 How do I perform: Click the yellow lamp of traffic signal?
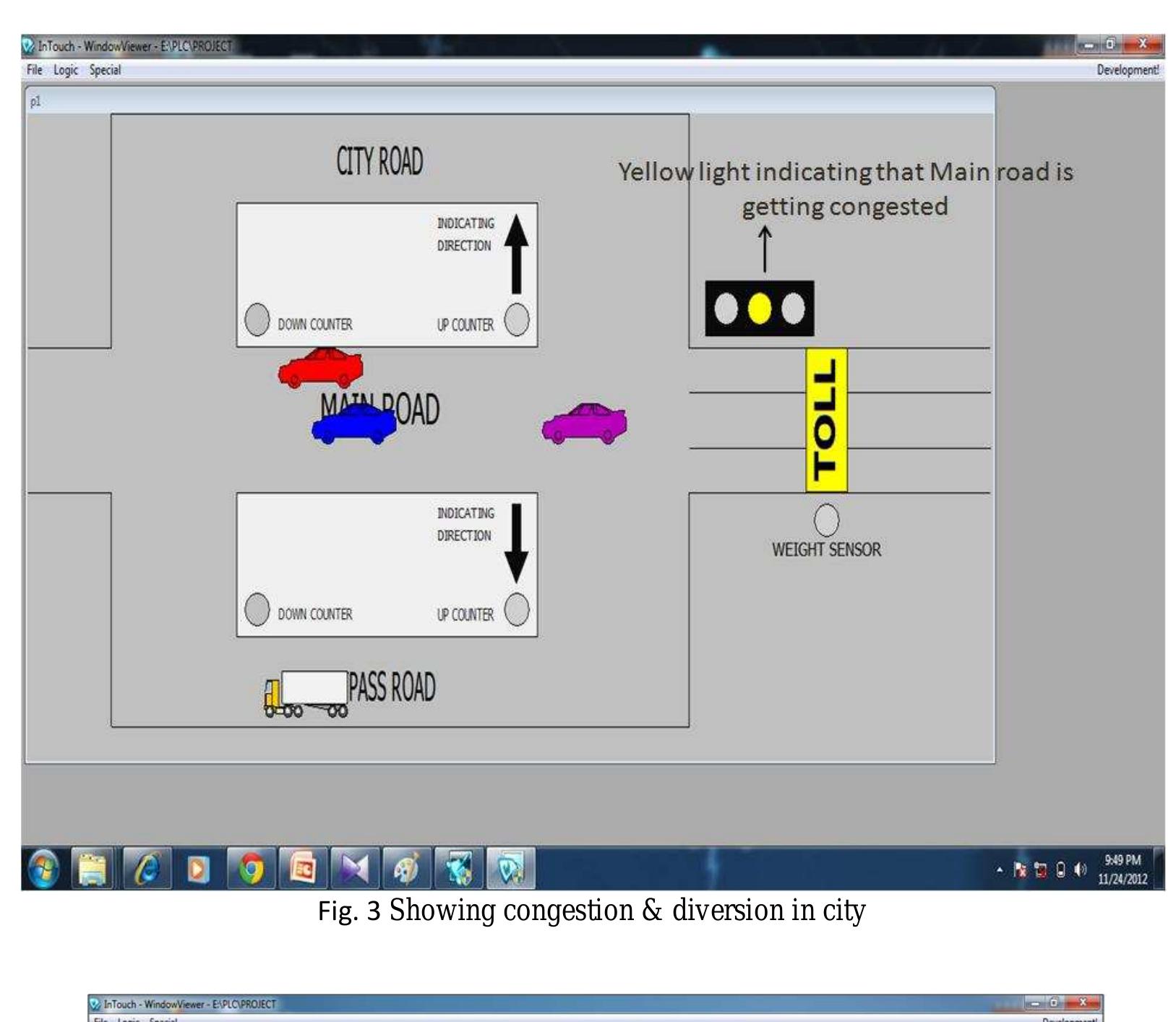click(x=759, y=309)
